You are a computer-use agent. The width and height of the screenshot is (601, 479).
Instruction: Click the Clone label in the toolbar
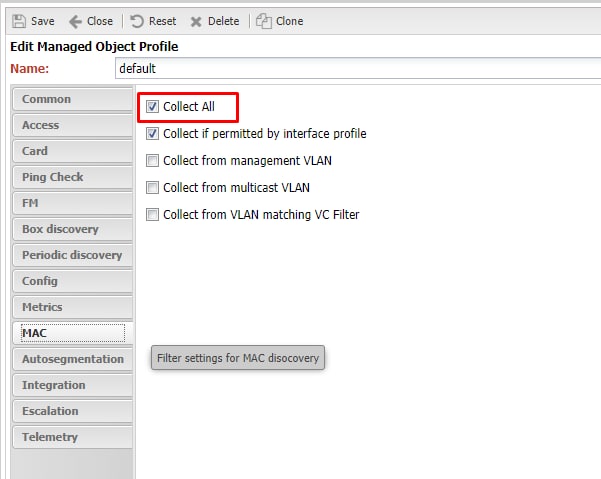pyautogui.click(x=289, y=21)
